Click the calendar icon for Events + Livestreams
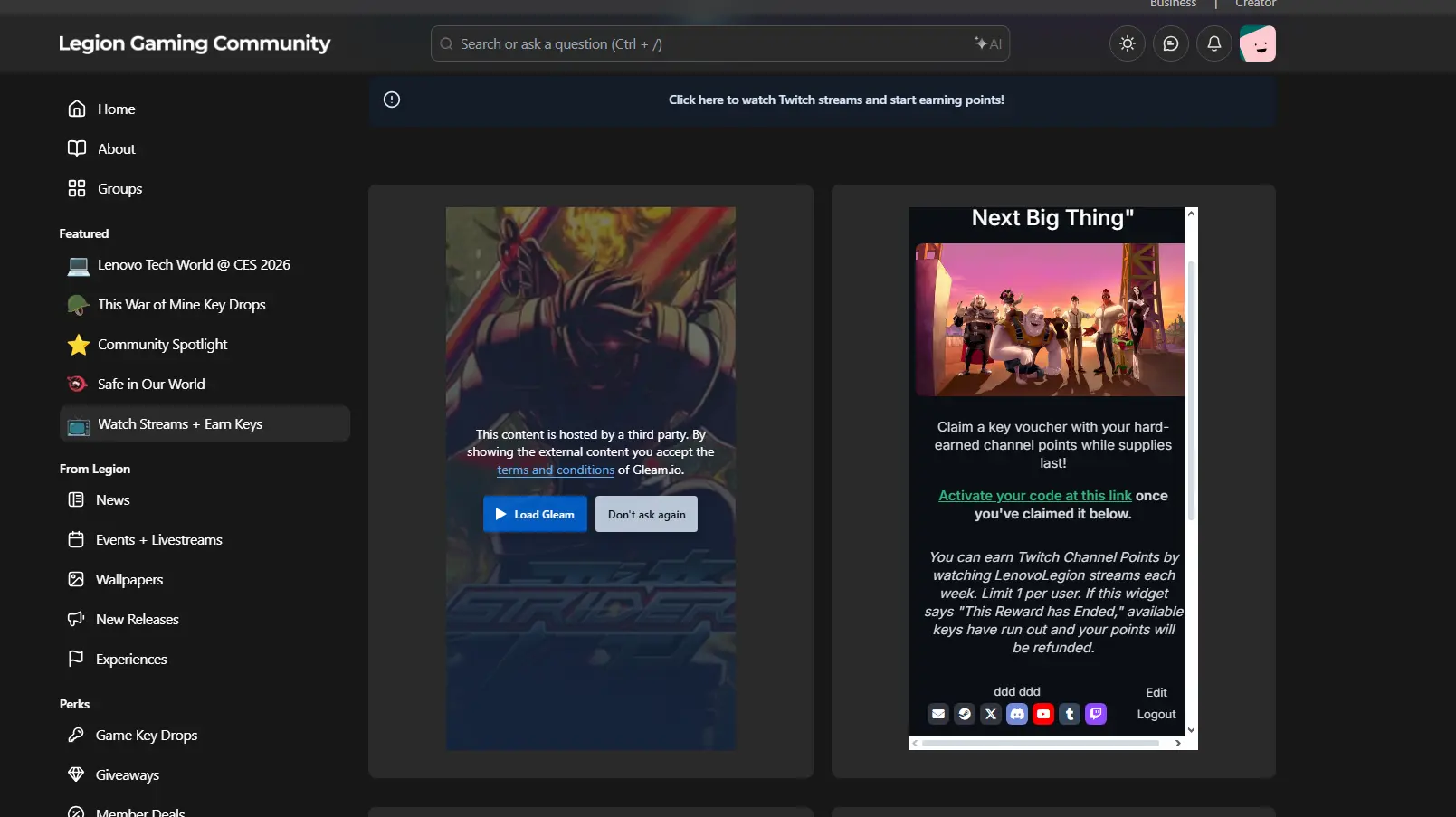Viewport: 1456px width, 817px height. (76, 539)
